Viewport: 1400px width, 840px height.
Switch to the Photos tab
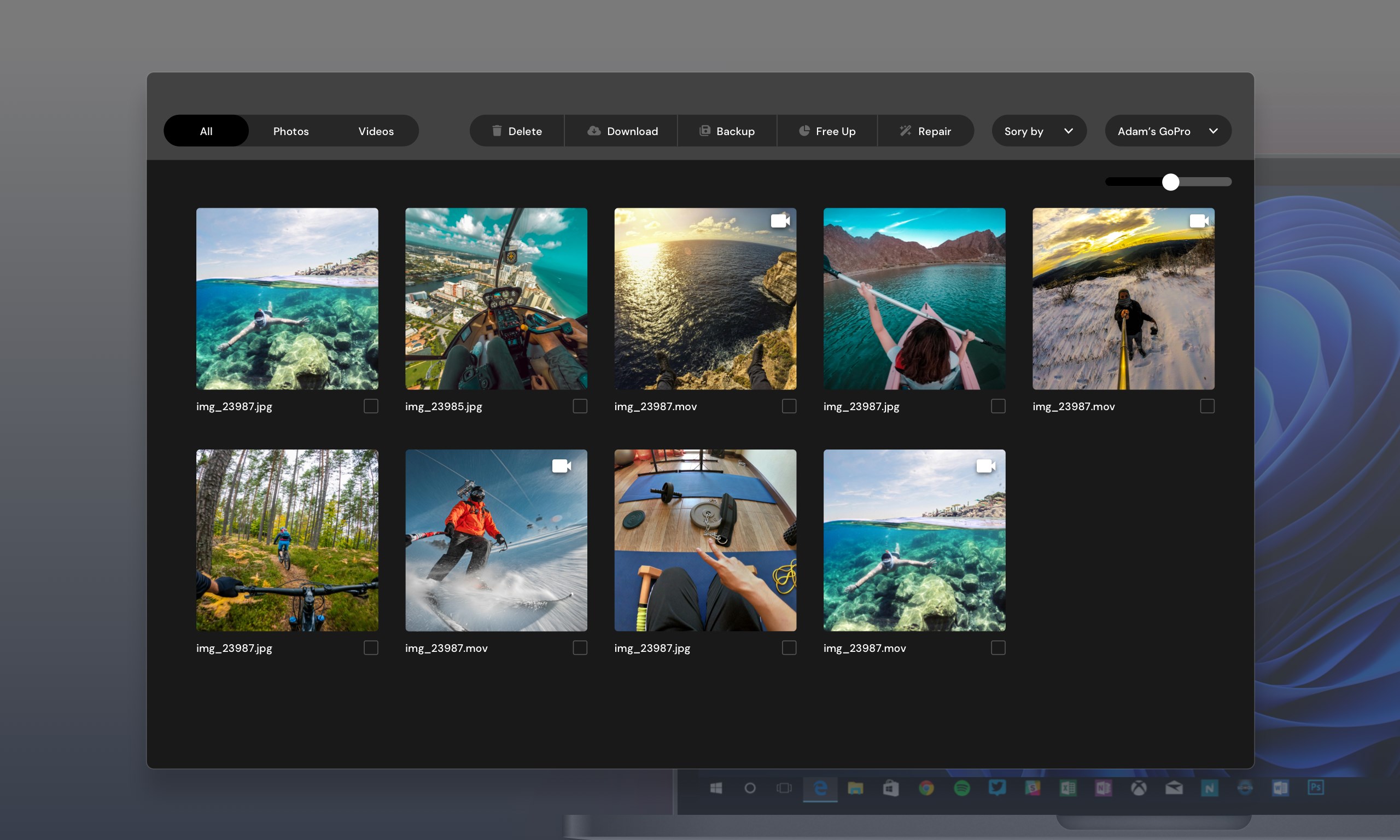(291, 131)
